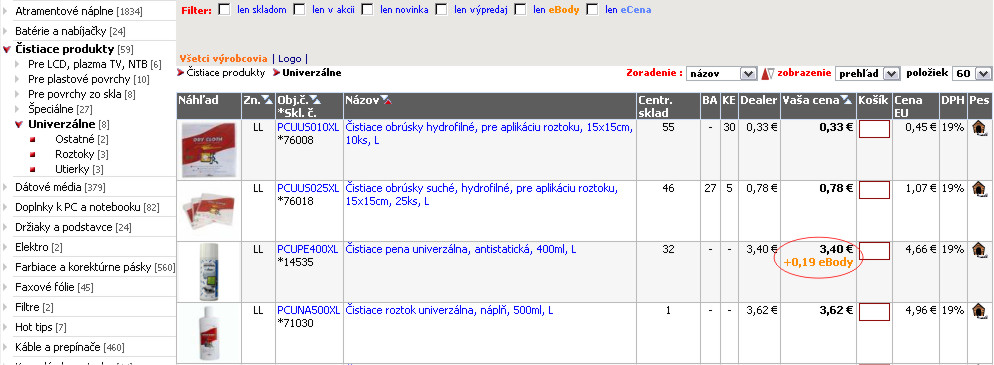
Task: Open the zobrazenie 'prehľad' dropdown
Action: [x=867, y=74]
